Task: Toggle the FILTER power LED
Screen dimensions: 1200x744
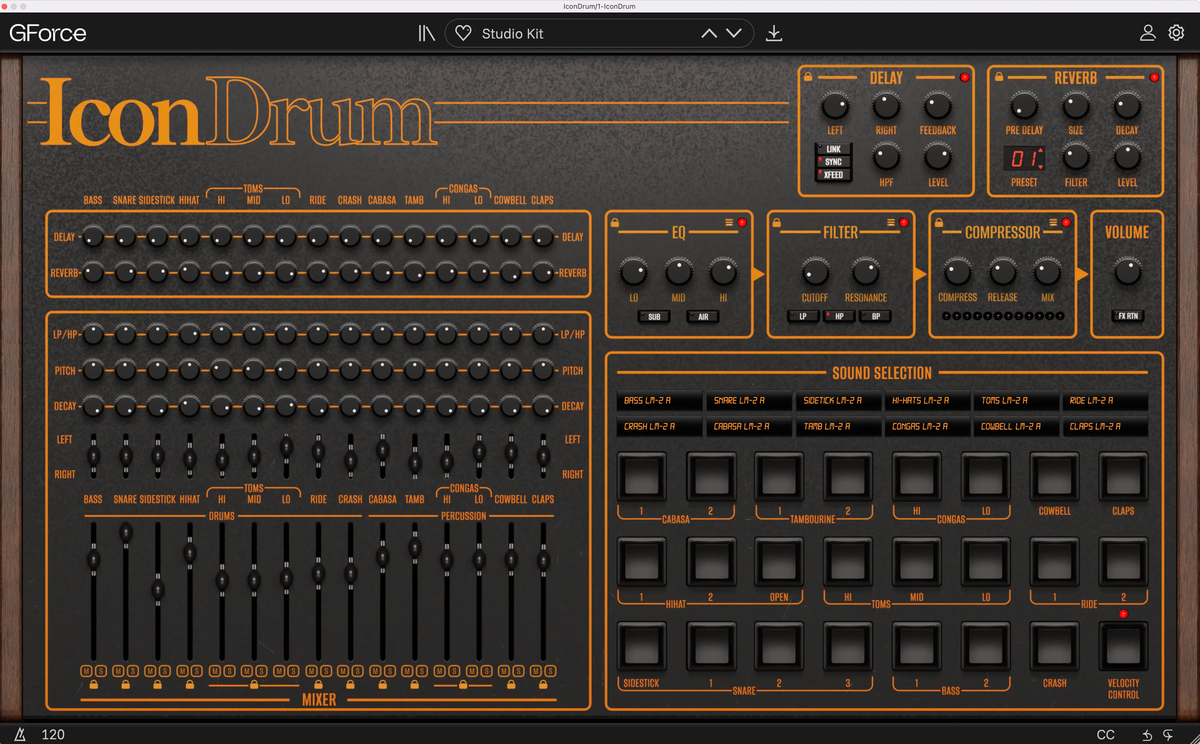Action: click(x=903, y=222)
